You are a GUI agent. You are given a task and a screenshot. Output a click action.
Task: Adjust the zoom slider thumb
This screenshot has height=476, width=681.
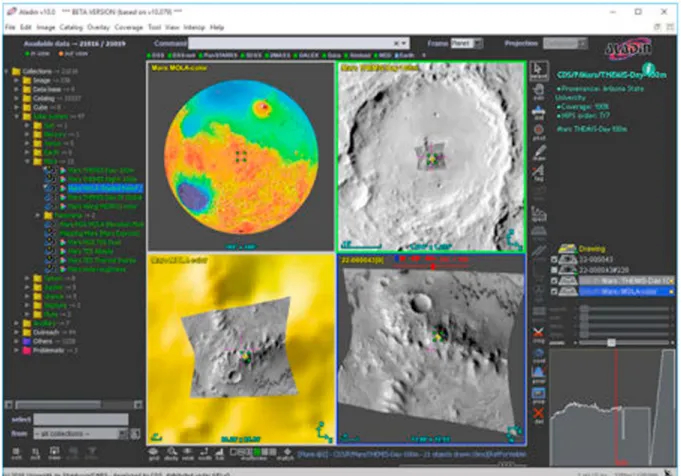pos(611,343)
